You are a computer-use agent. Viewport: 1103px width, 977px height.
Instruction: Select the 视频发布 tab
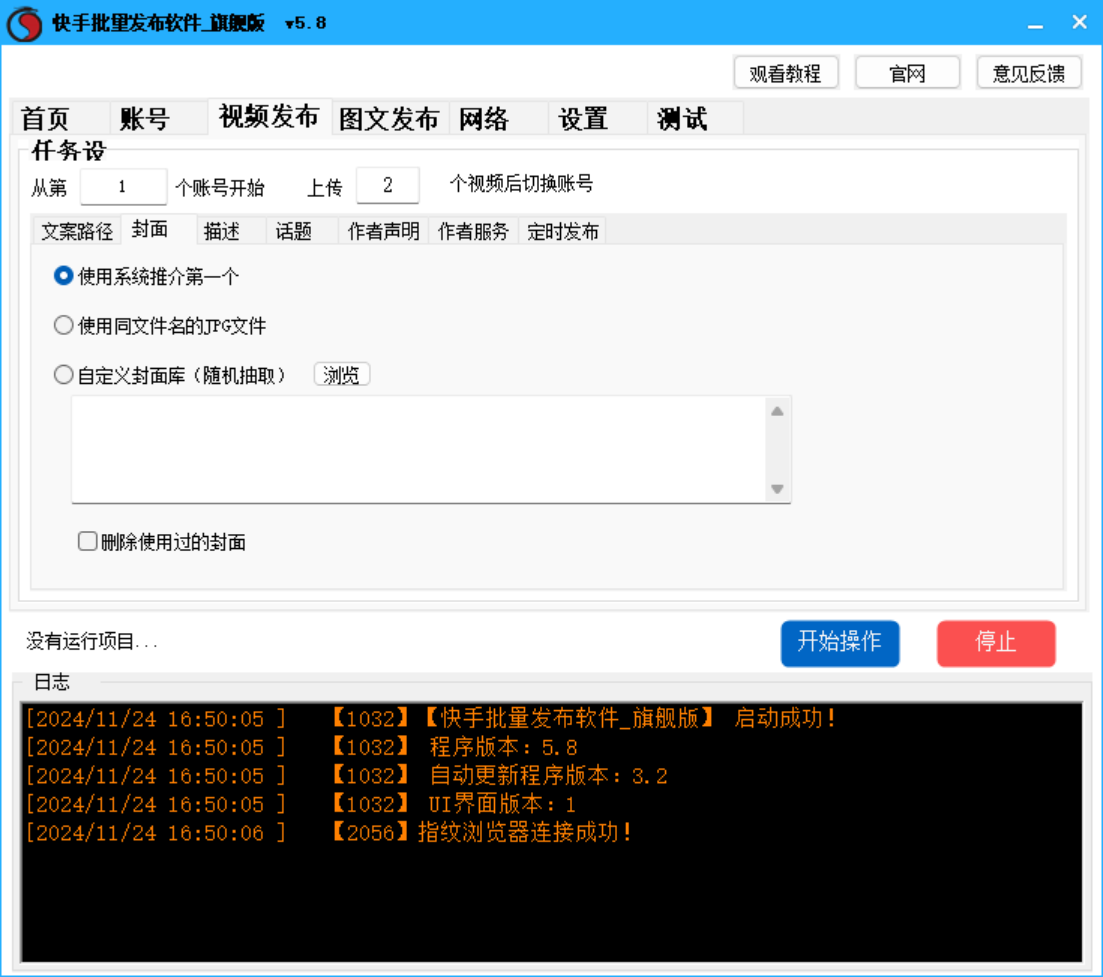(x=269, y=116)
